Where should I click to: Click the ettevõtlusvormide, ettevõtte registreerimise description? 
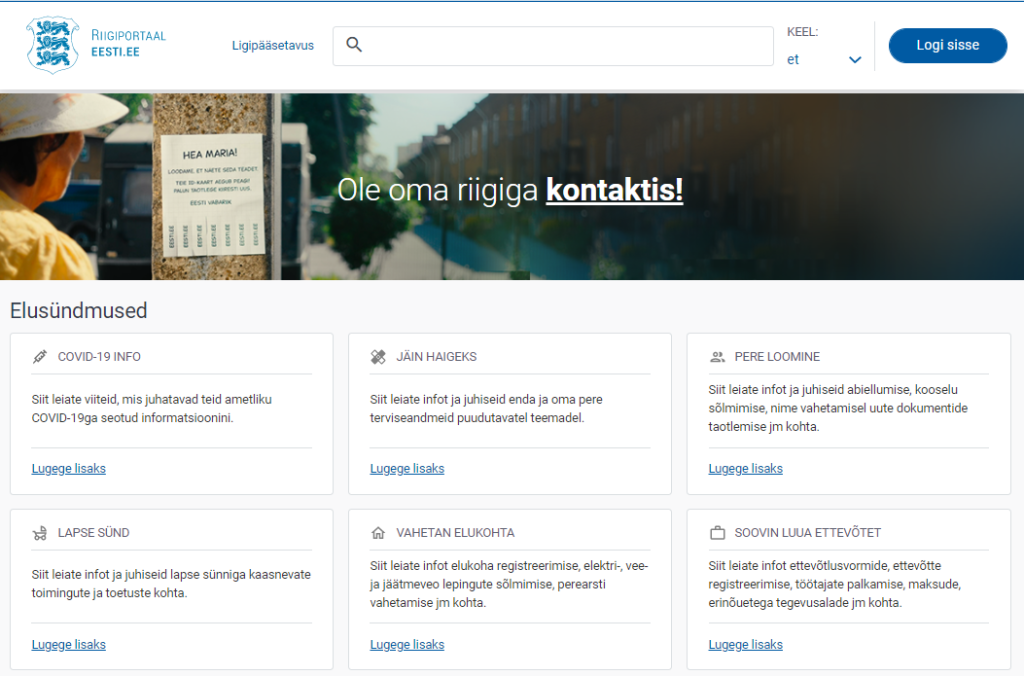coord(835,584)
